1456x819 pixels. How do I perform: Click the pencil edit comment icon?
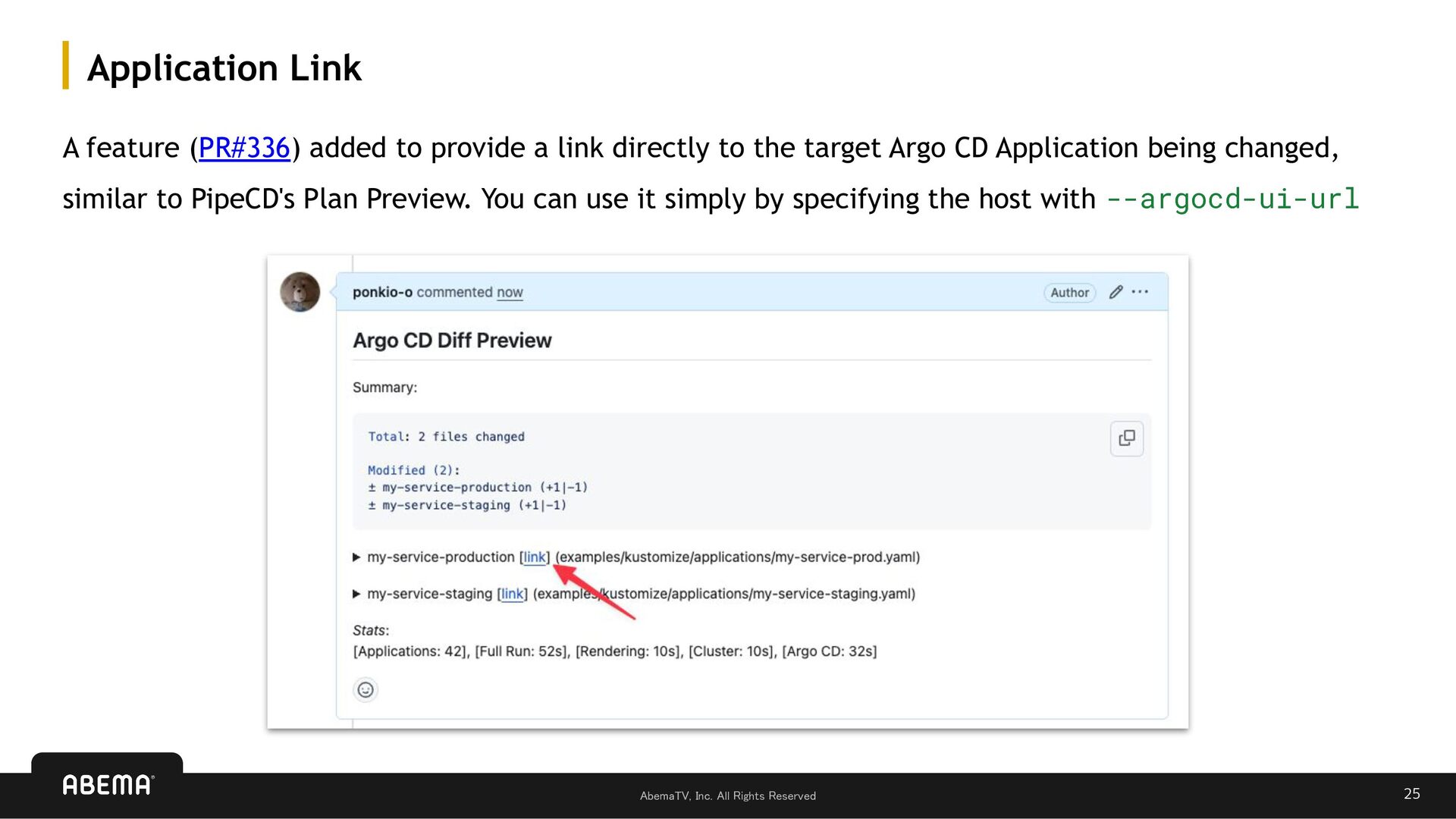point(1116,292)
